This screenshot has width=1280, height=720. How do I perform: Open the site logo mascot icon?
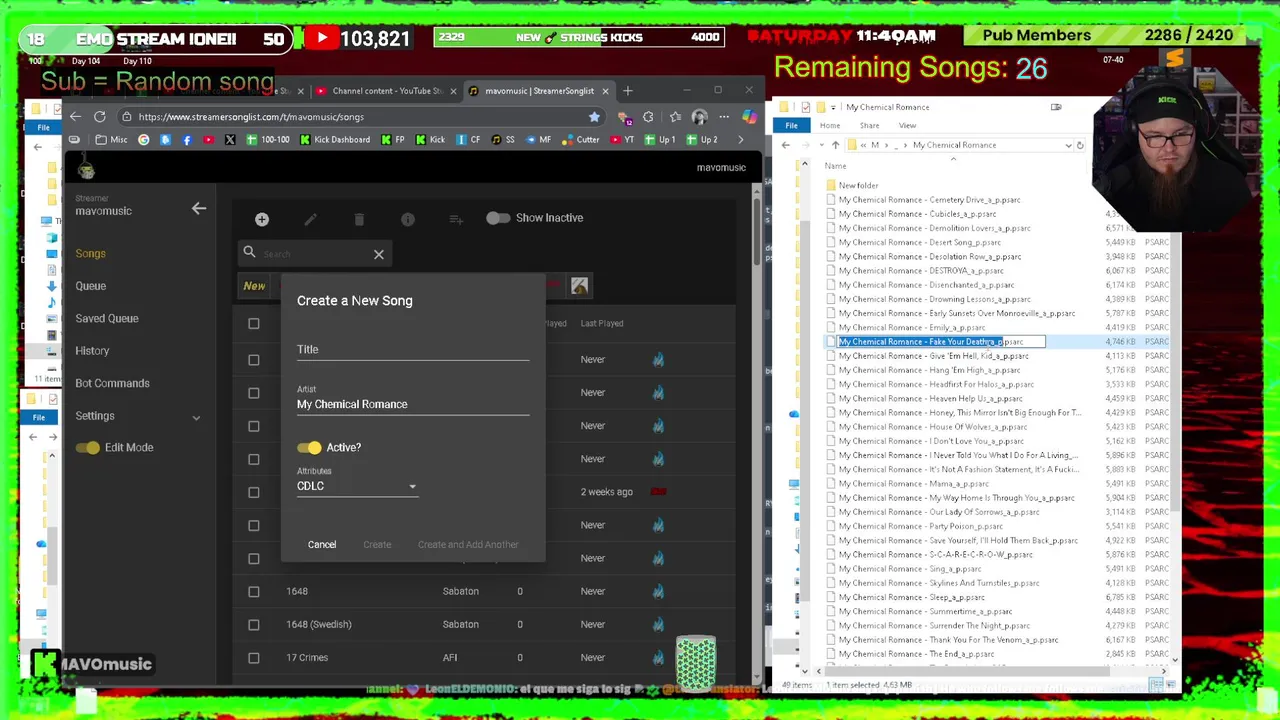tap(86, 167)
